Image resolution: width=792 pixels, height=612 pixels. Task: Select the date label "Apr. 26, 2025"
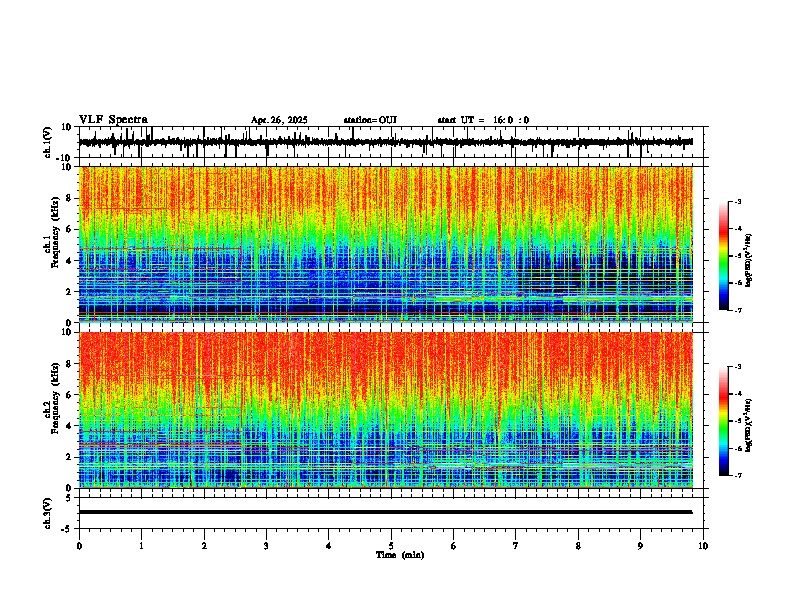(279, 120)
